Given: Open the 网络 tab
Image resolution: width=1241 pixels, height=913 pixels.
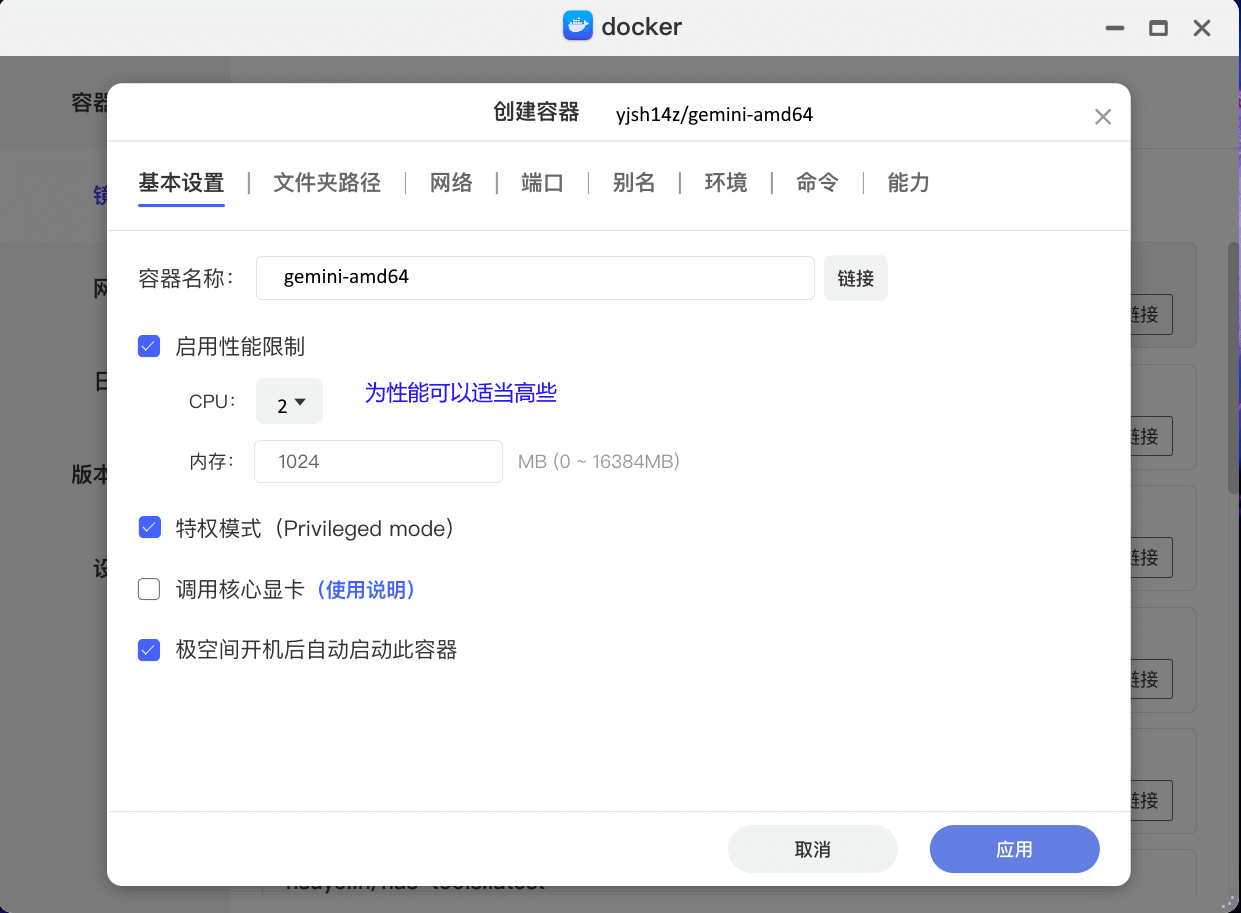Looking at the screenshot, I should pyautogui.click(x=451, y=183).
